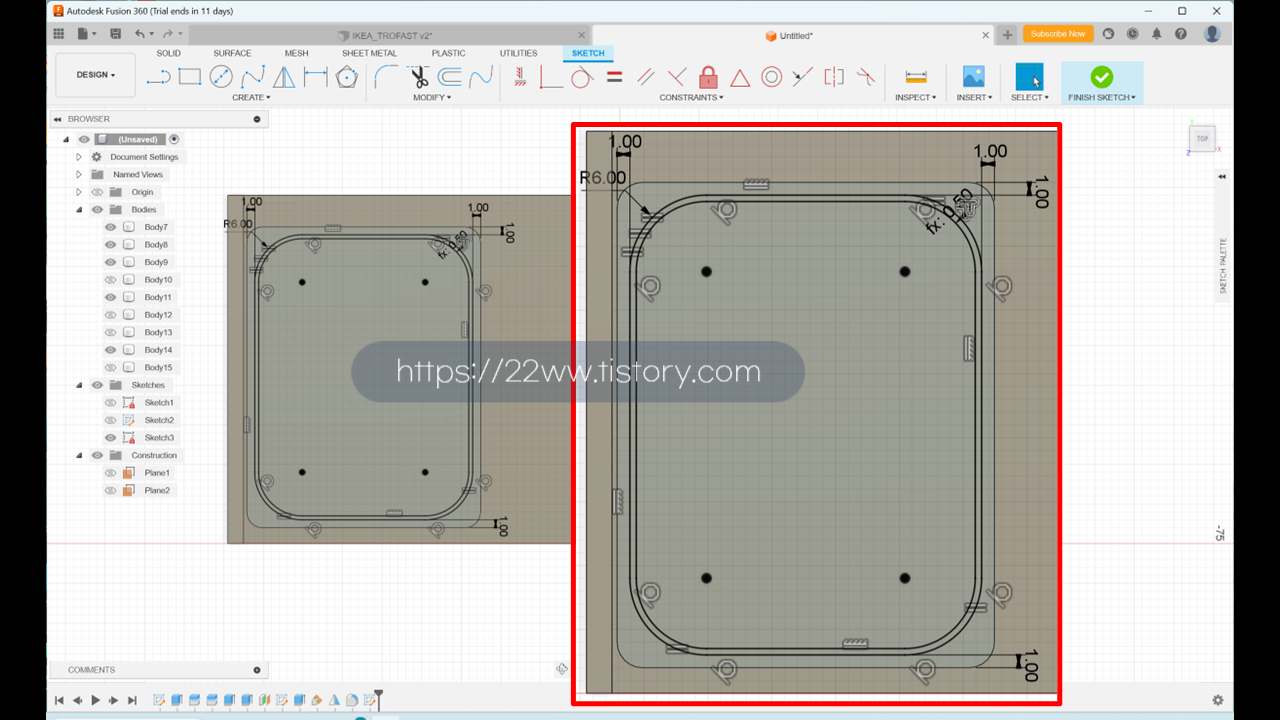Collapse the Bodies folder
The width and height of the screenshot is (1280, 720).
pos(79,210)
